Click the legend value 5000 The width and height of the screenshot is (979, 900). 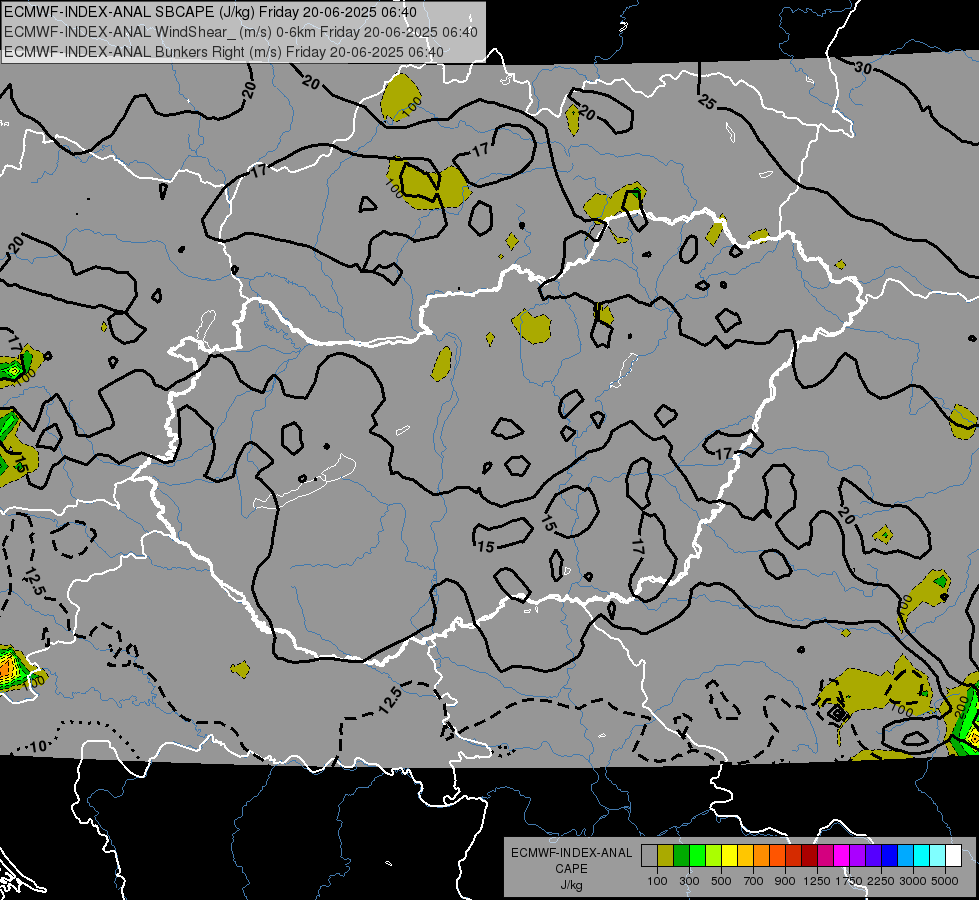coord(945,881)
